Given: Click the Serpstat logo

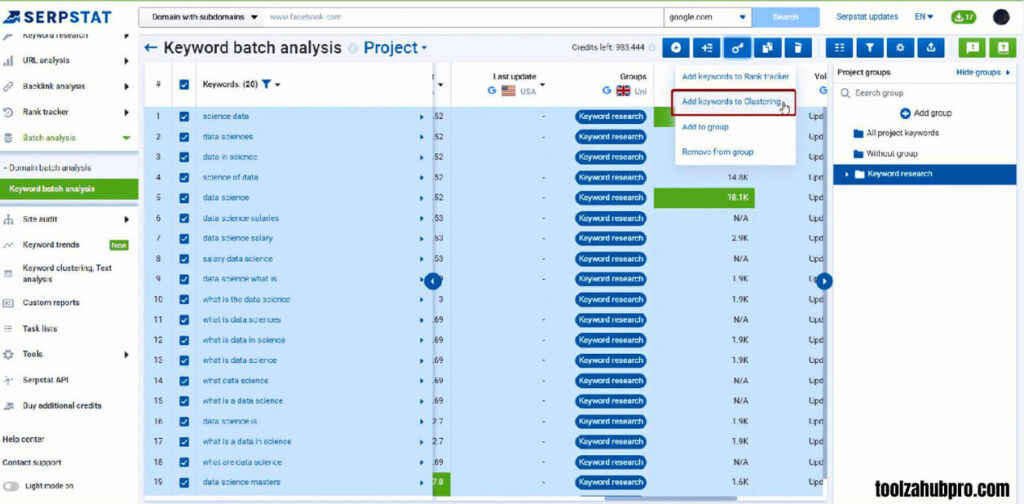Looking at the screenshot, I should click(x=57, y=17).
